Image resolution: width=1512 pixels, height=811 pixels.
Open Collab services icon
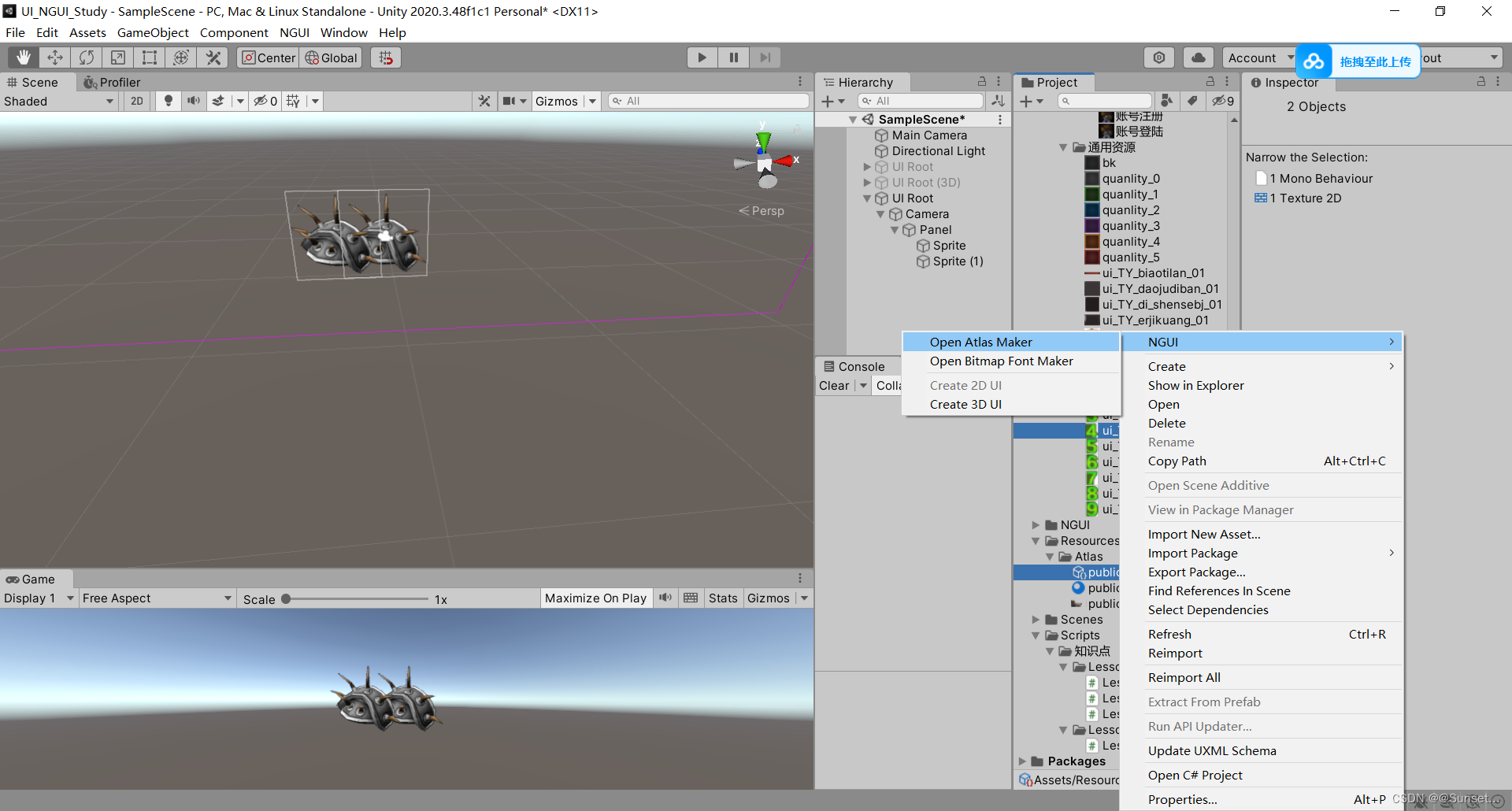(1159, 57)
